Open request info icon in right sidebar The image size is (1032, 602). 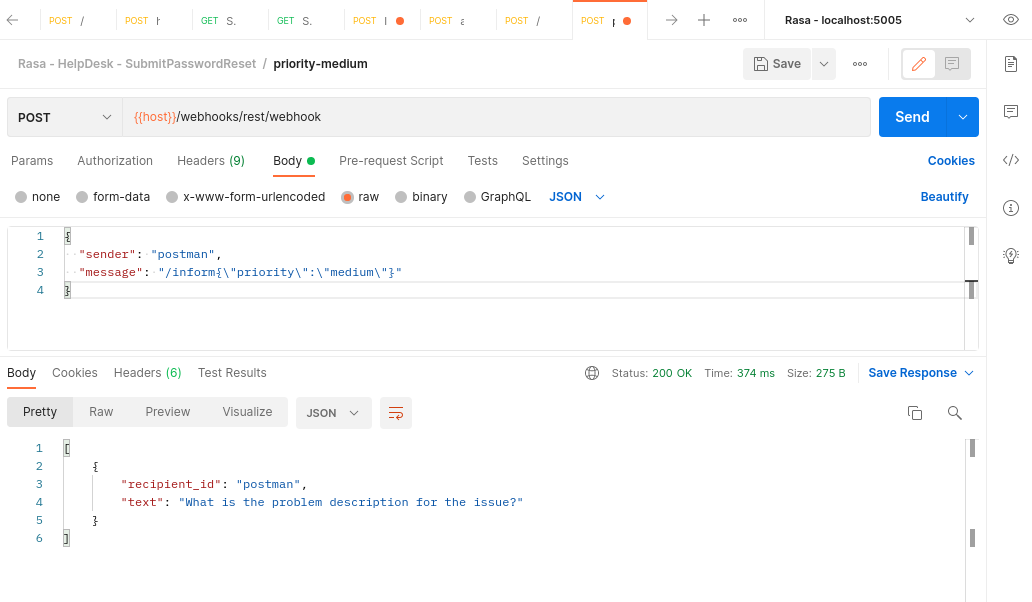coord(1010,208)
